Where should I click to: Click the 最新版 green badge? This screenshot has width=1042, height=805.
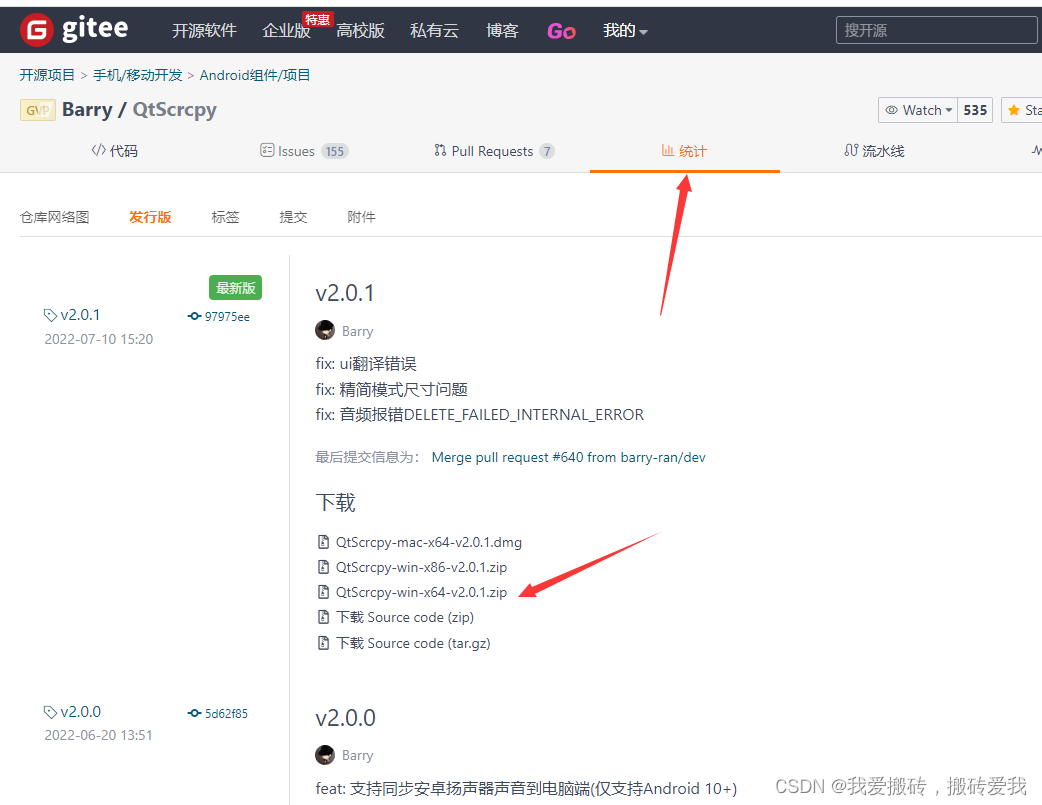(235, 288)
